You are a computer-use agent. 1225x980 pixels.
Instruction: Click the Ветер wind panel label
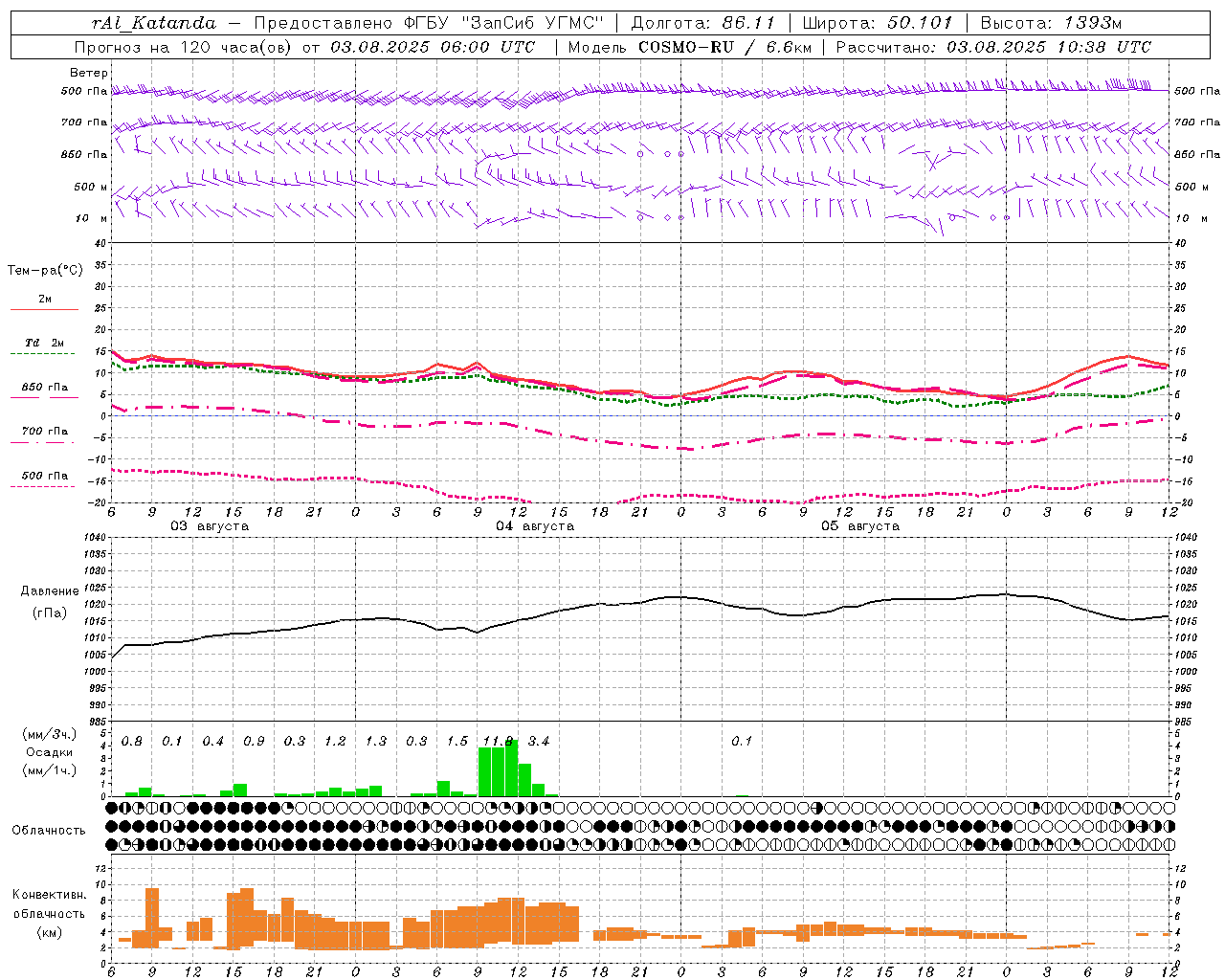88,73
